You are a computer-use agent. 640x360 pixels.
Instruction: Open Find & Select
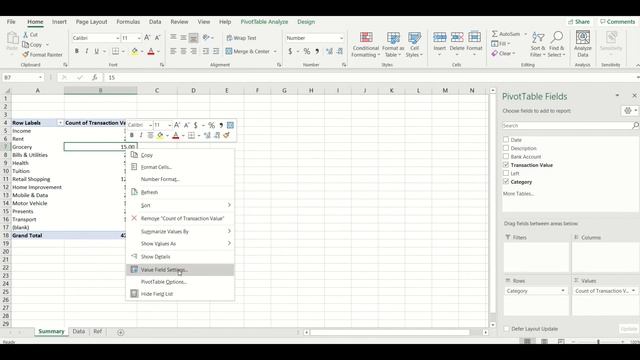[557, 45]
